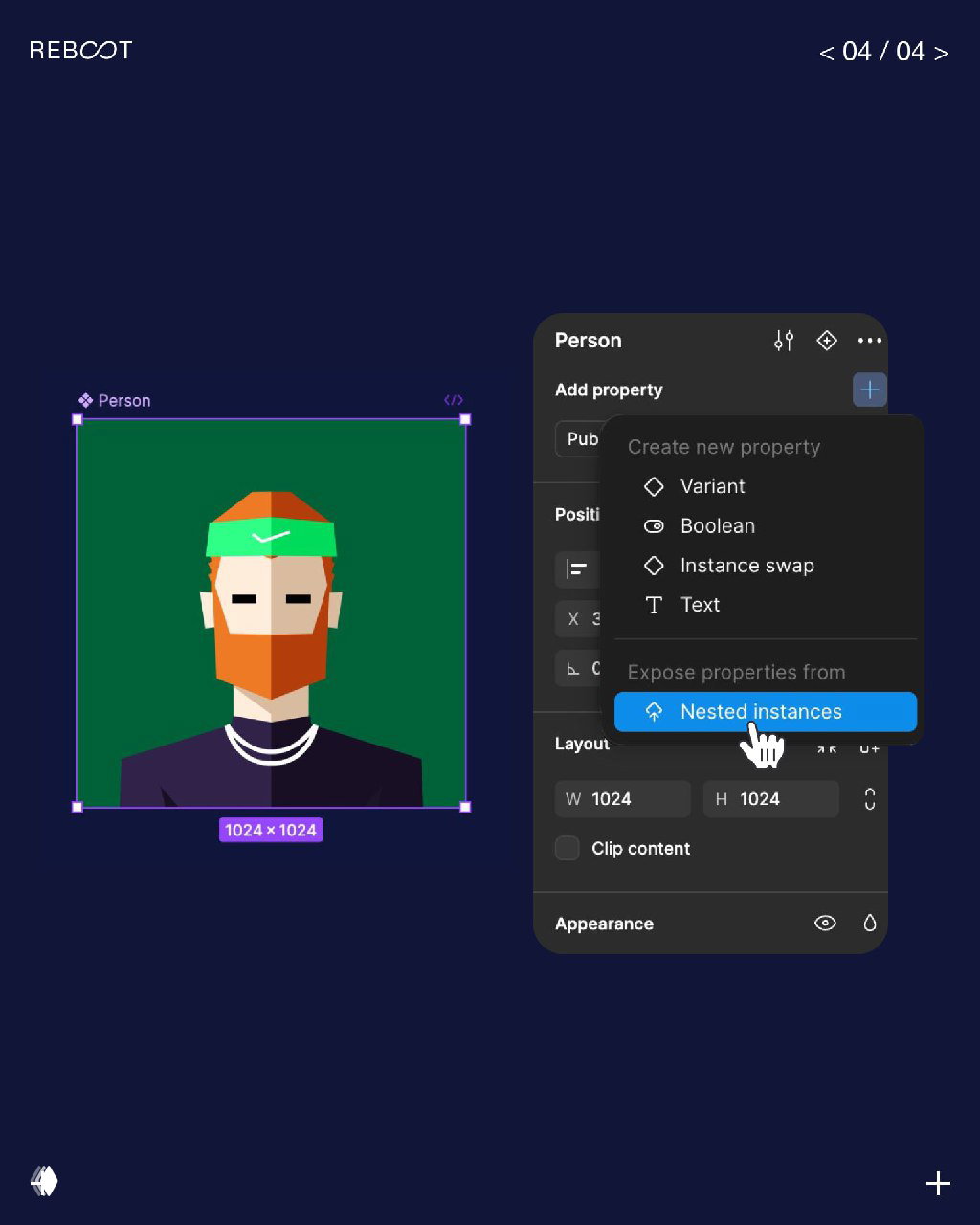Click the top-right selection handle
980x1225 pixels.
coord(465,419)
